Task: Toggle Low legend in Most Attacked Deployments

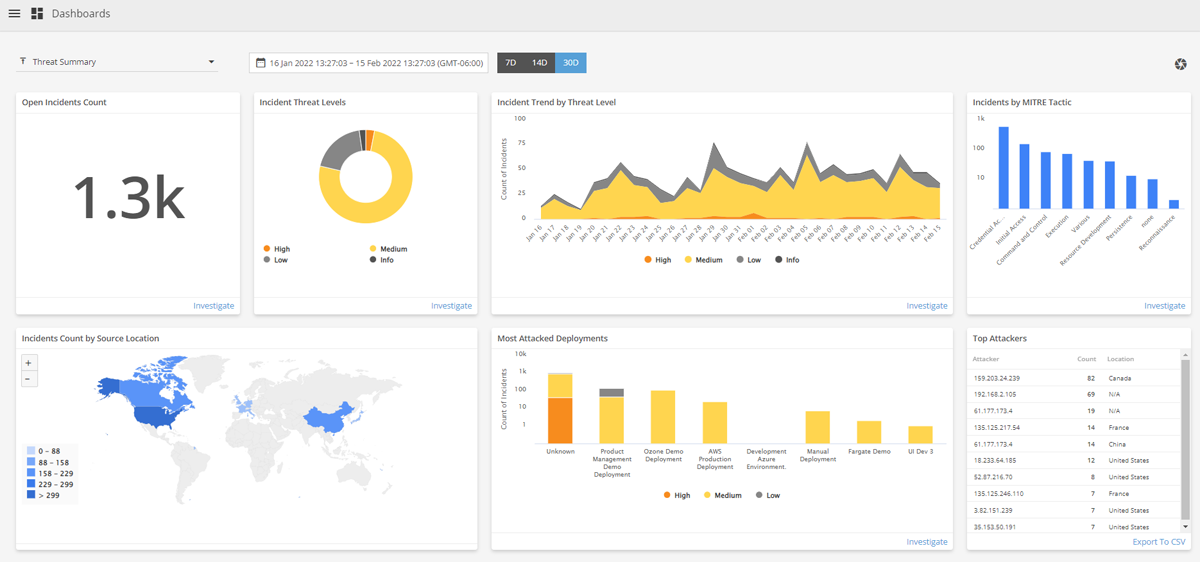Action: pos(768,495)
